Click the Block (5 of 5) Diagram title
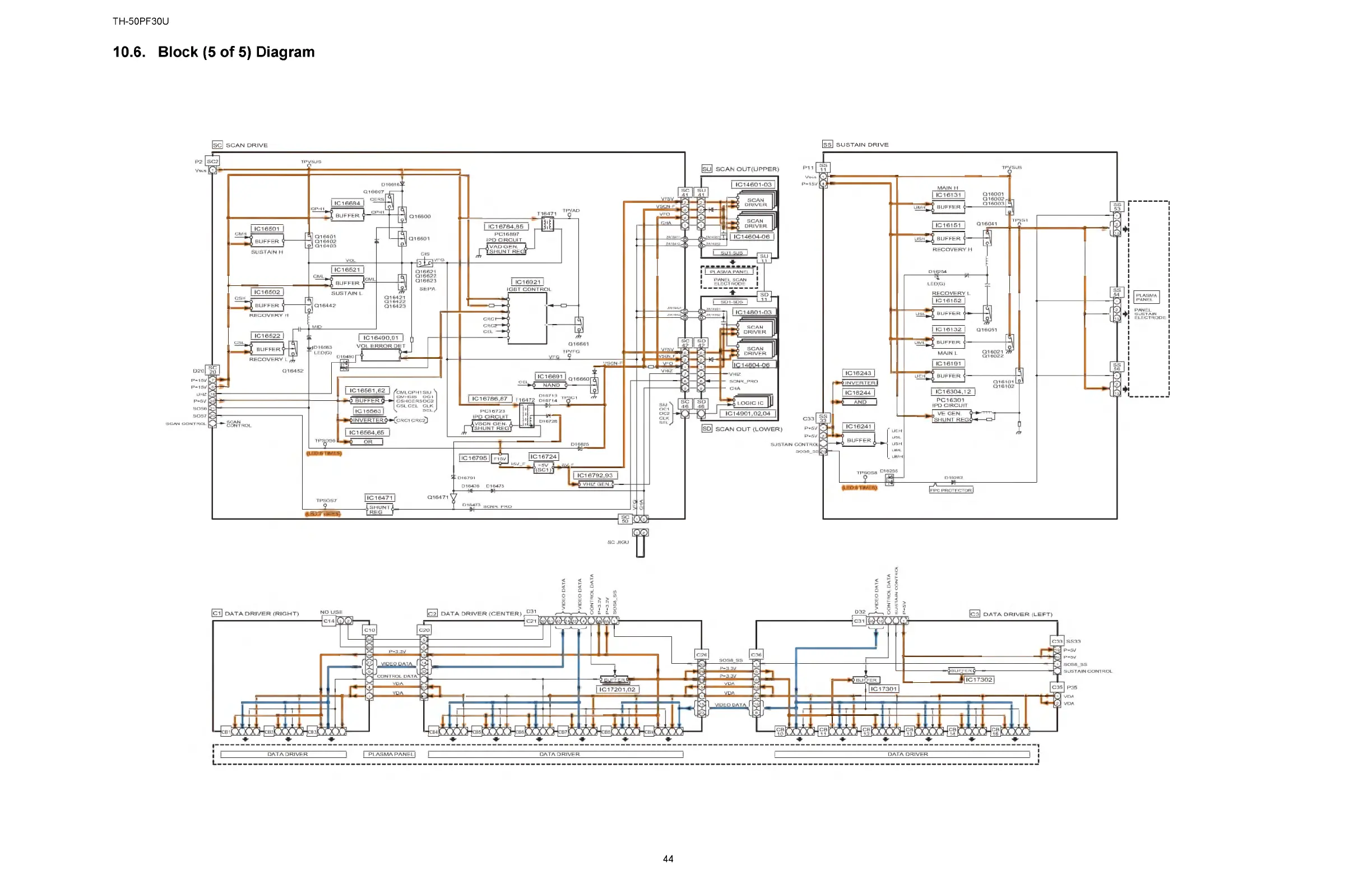 pos(236,52)
